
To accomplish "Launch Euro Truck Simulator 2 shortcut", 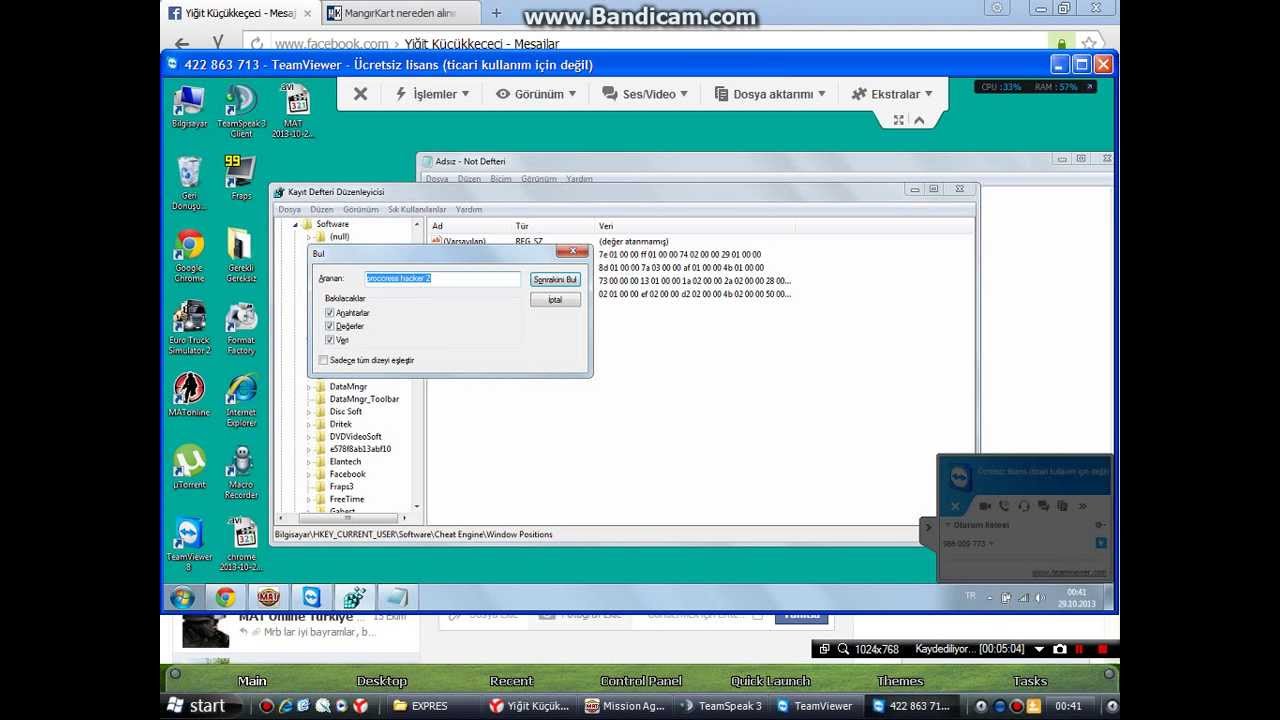I will [189, 328].
